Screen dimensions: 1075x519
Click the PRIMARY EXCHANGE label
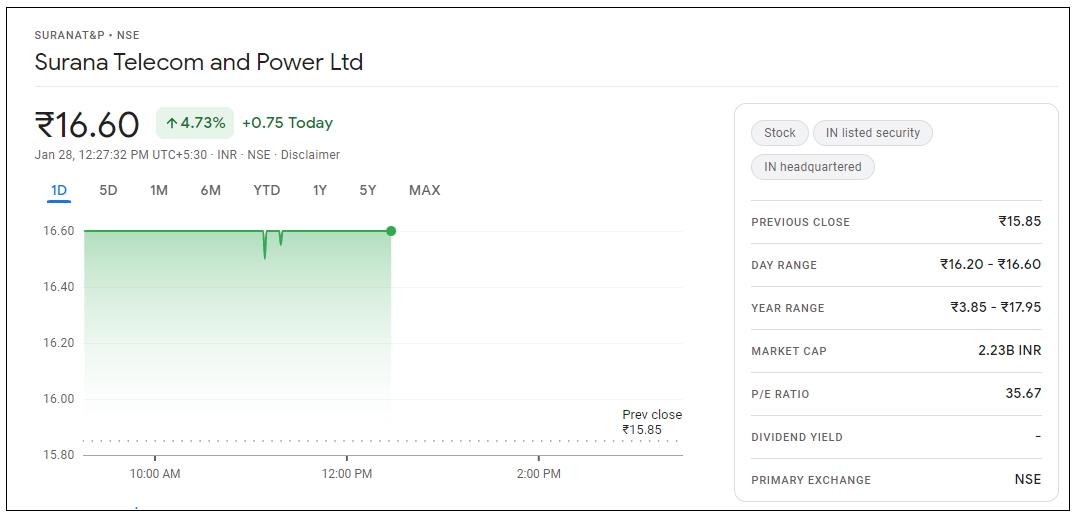tap(811, 481)
